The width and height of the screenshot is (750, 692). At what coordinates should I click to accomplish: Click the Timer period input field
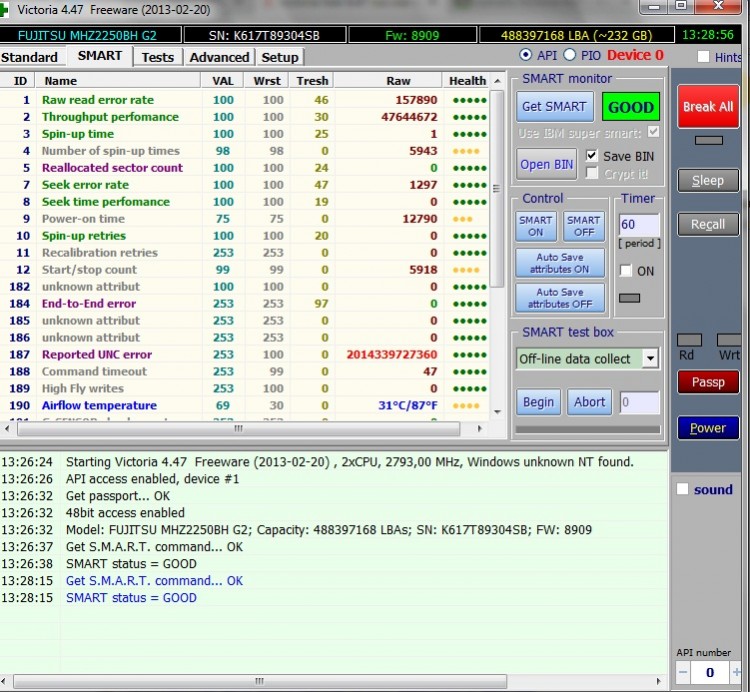coord(639,226)
